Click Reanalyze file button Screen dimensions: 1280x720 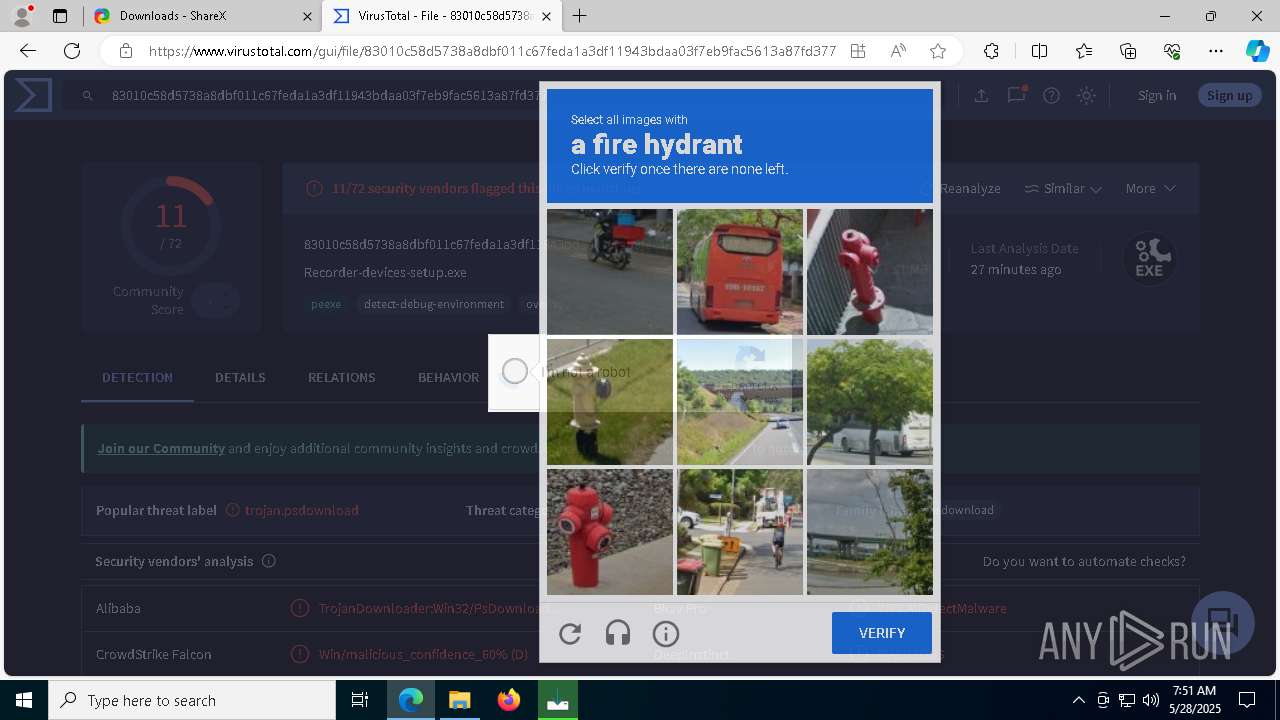click(x=962, y=188)
